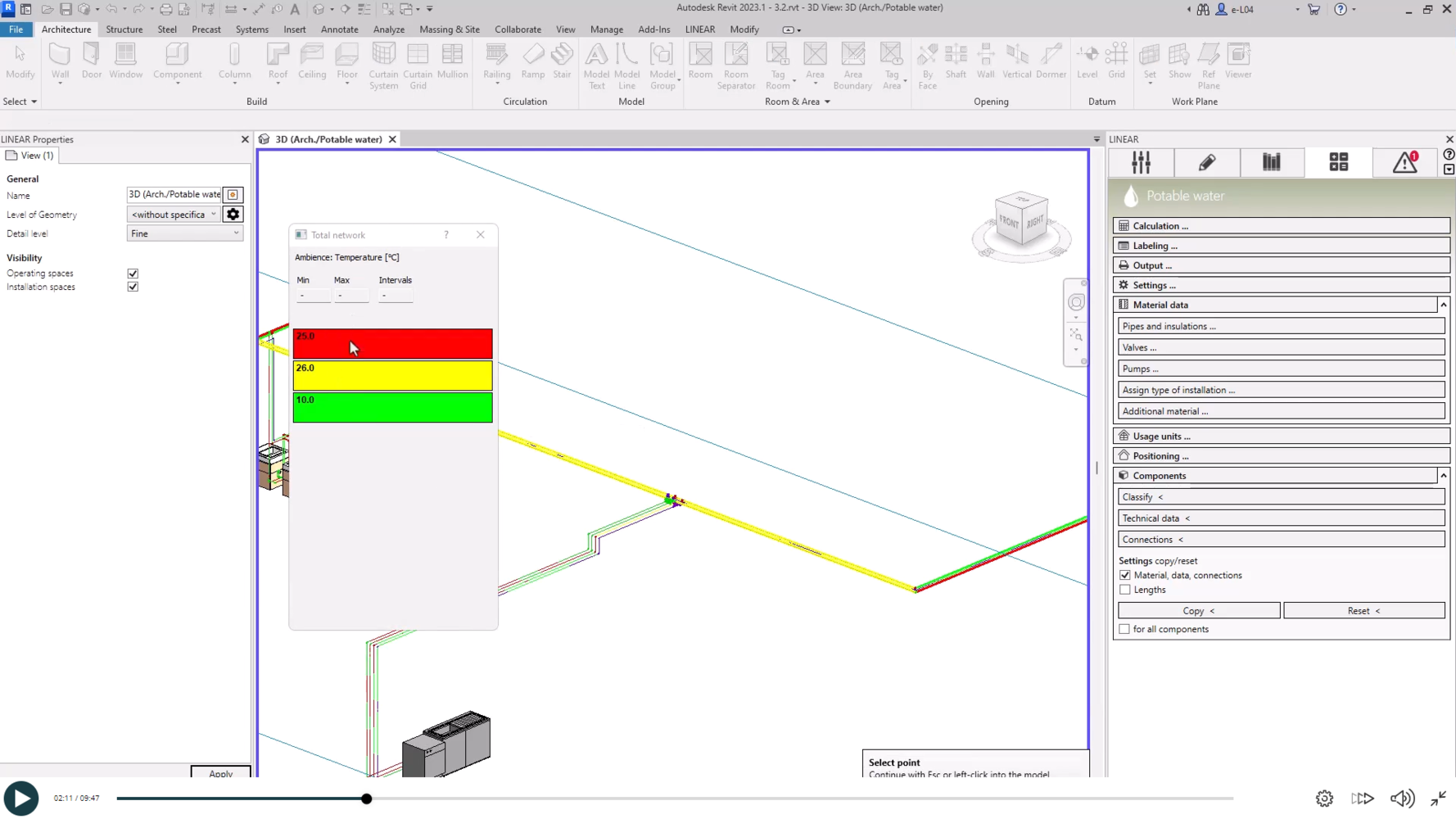Click the Stair tool icon
The width and height of the screenshot is (1456, 819).
(562, 62)
